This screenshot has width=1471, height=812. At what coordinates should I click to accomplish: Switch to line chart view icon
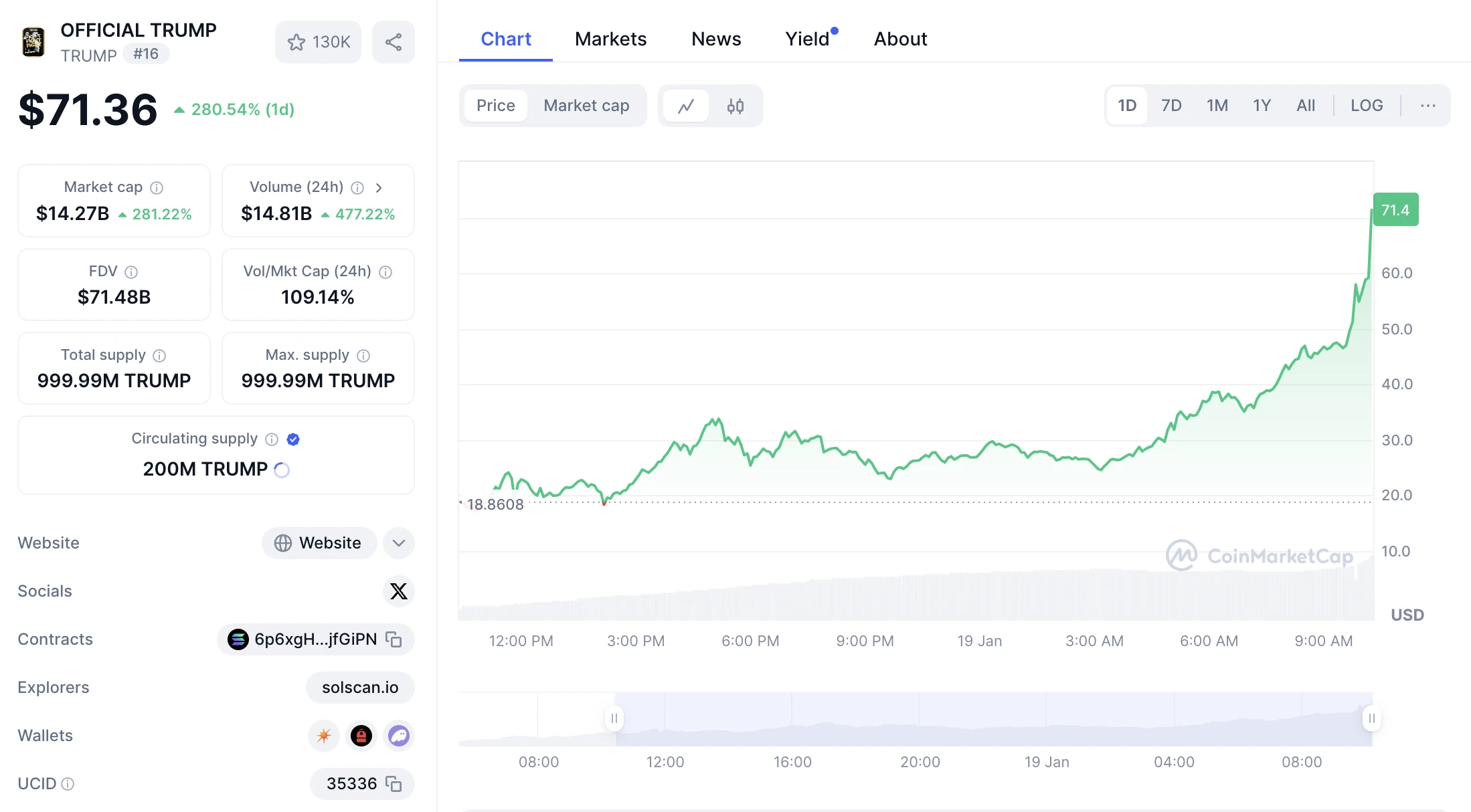(686, 106)
